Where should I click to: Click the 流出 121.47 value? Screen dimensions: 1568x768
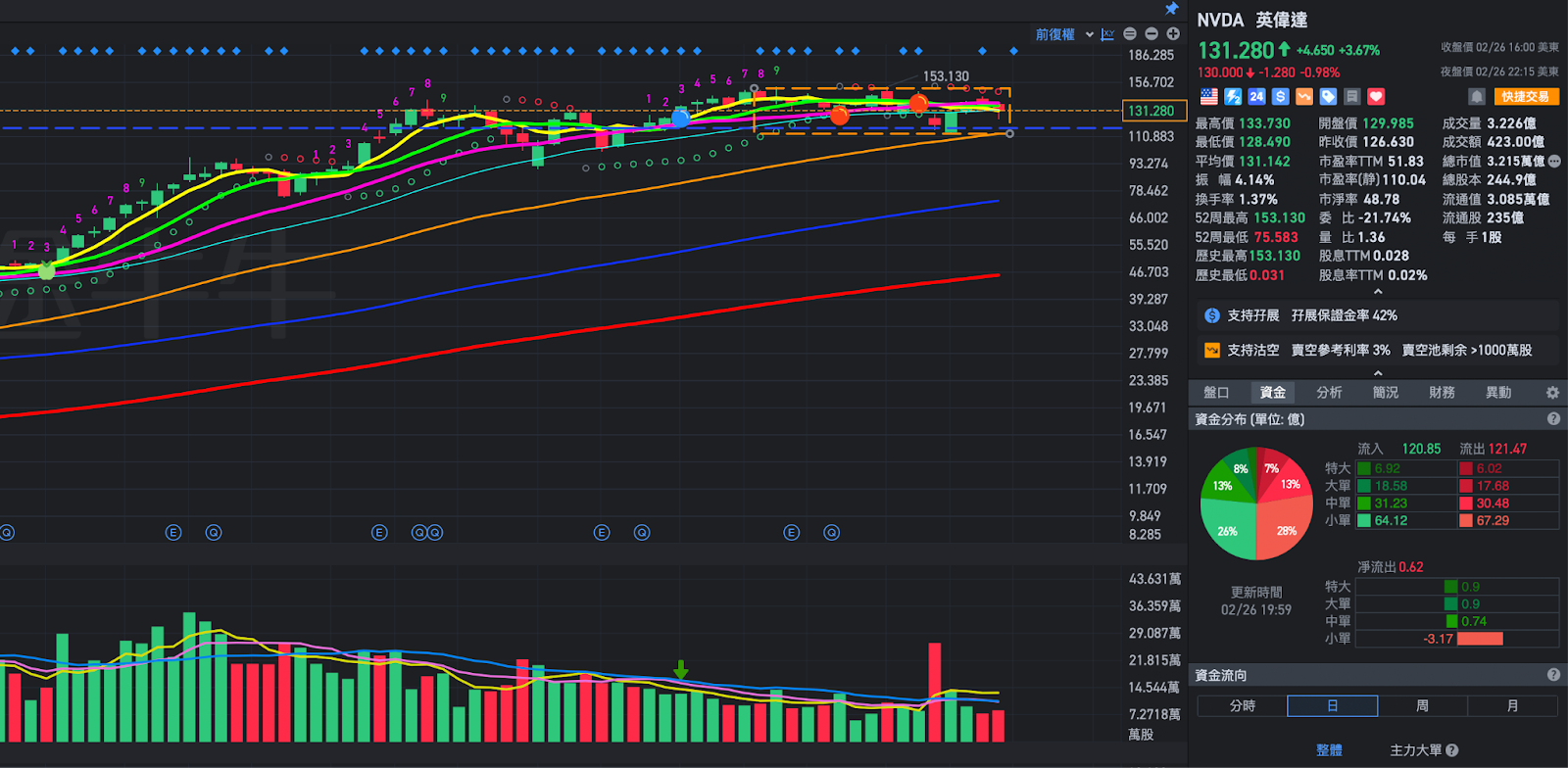(x=1507, y=449)
